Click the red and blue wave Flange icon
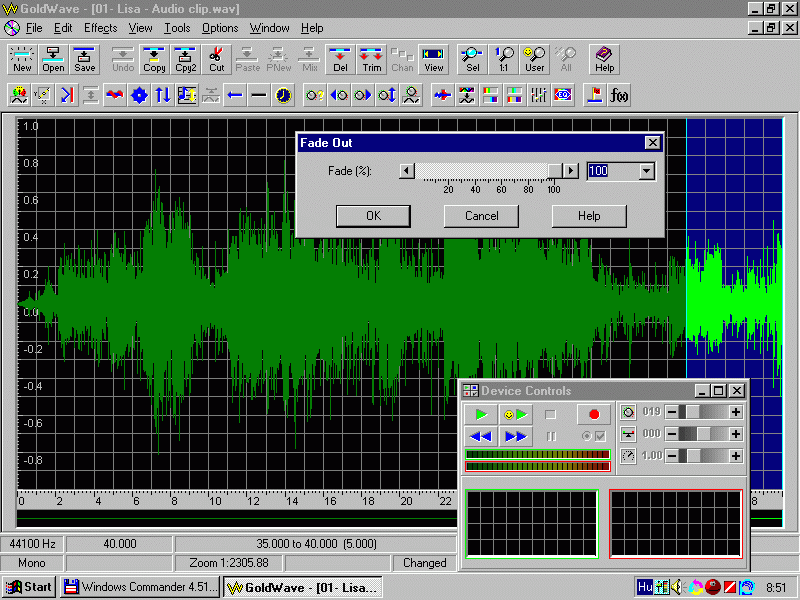Image resolution: width=800 pixels, height=600 pixels. click(115, 95)
